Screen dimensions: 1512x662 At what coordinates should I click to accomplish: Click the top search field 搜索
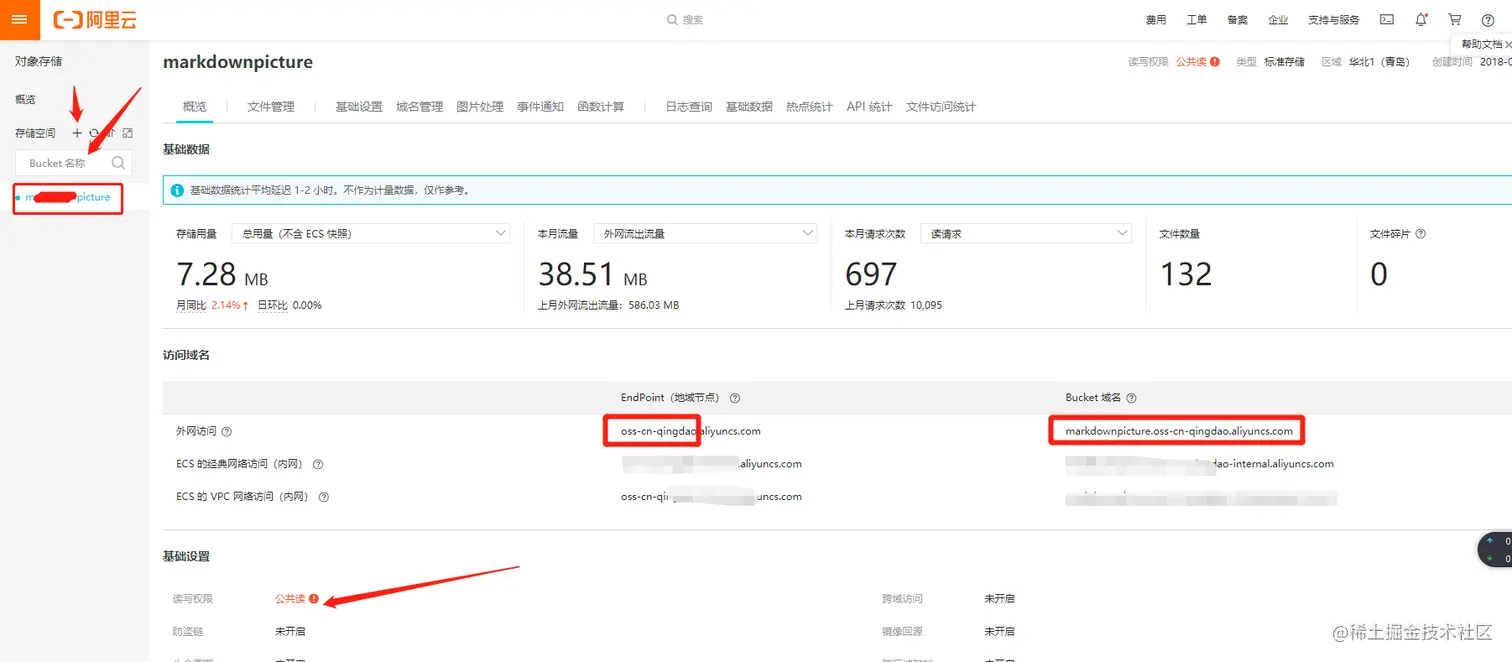tap(693, 20)
